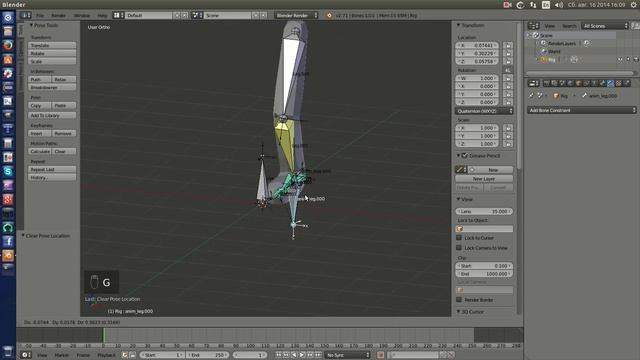Click the anim_leg.000 bone icon in breadcrumb
Screen dimensions: 640x360
(x=584, y=96)
